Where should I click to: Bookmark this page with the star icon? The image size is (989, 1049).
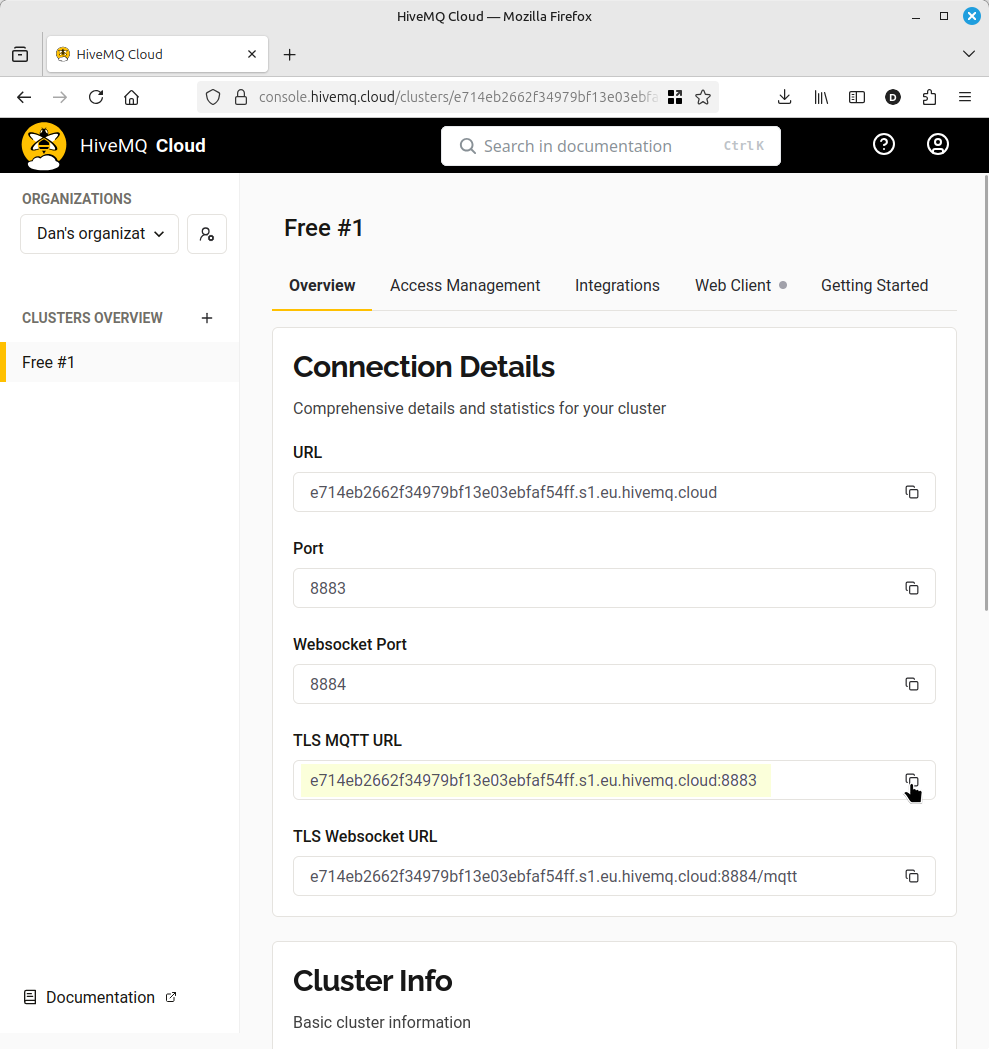tap(703, 97)
